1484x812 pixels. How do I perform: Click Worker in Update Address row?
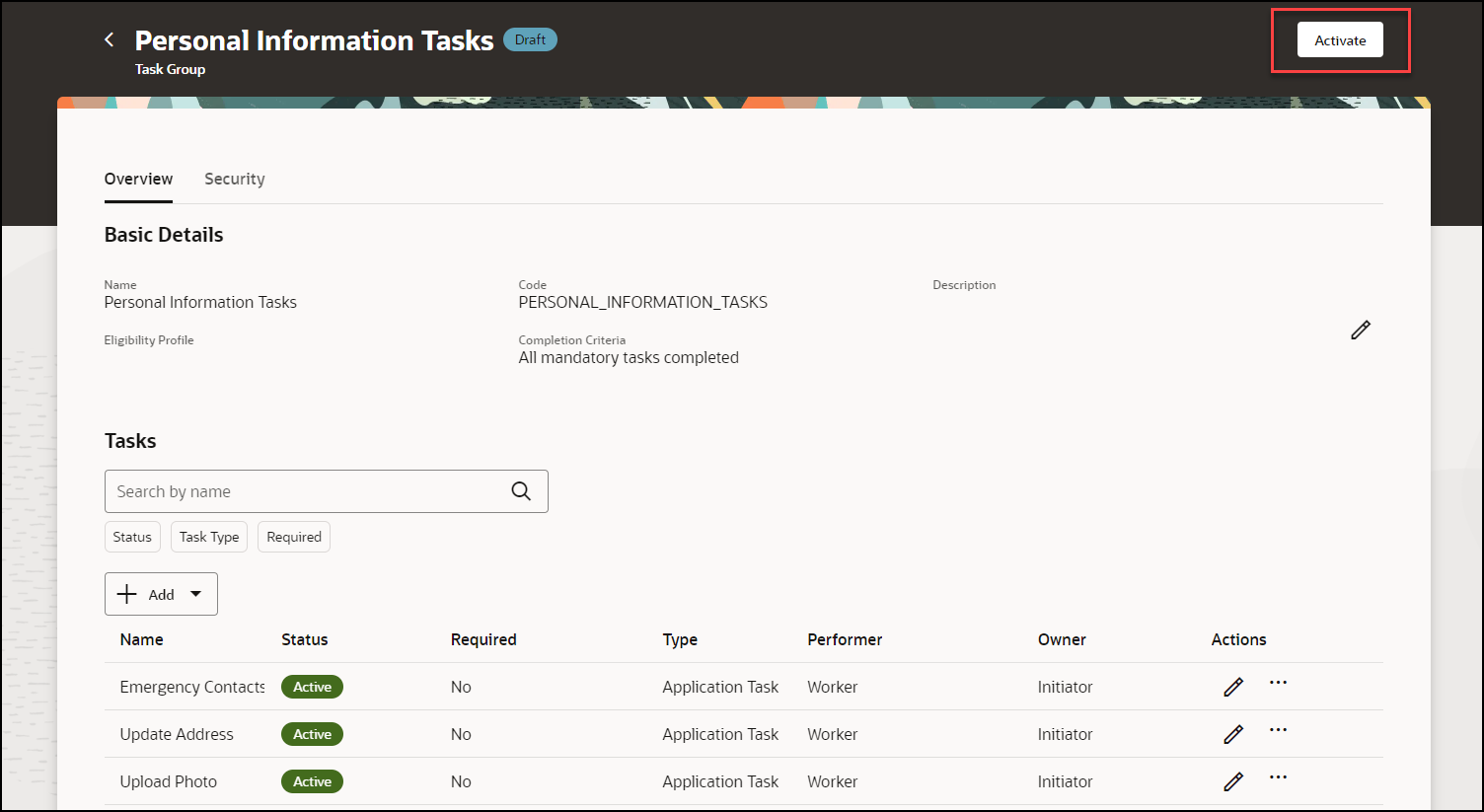tap(833, 734)
